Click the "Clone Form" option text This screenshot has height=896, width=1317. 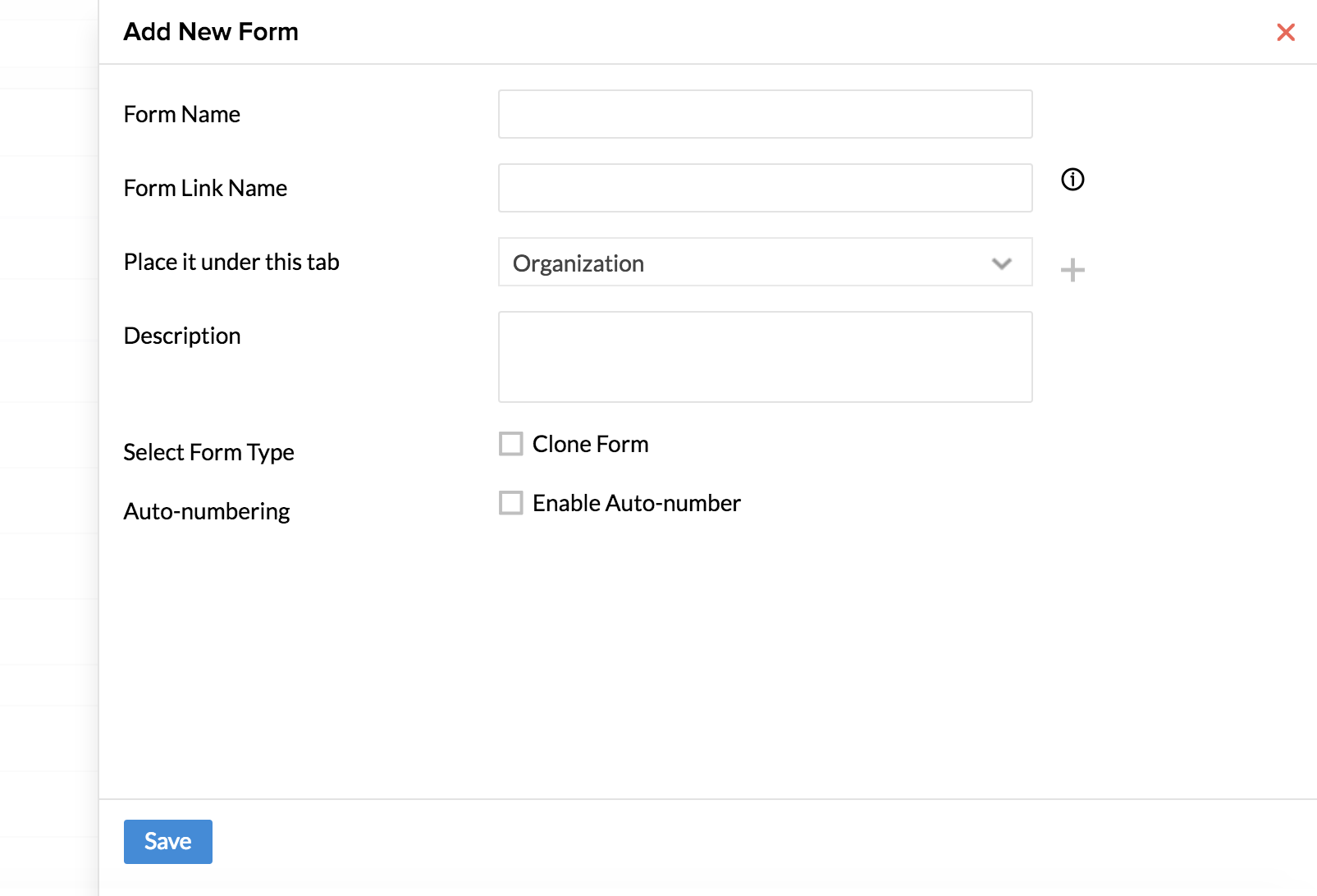click(590, 444)
